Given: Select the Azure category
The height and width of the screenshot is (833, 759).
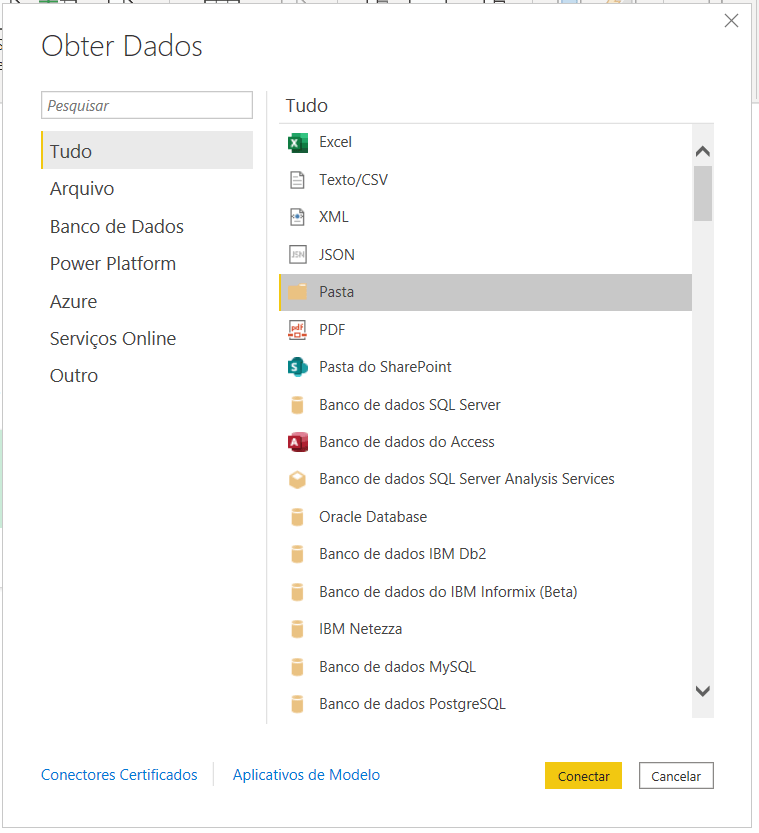Looking at the screenshot, I should click(x=147, y=301).
